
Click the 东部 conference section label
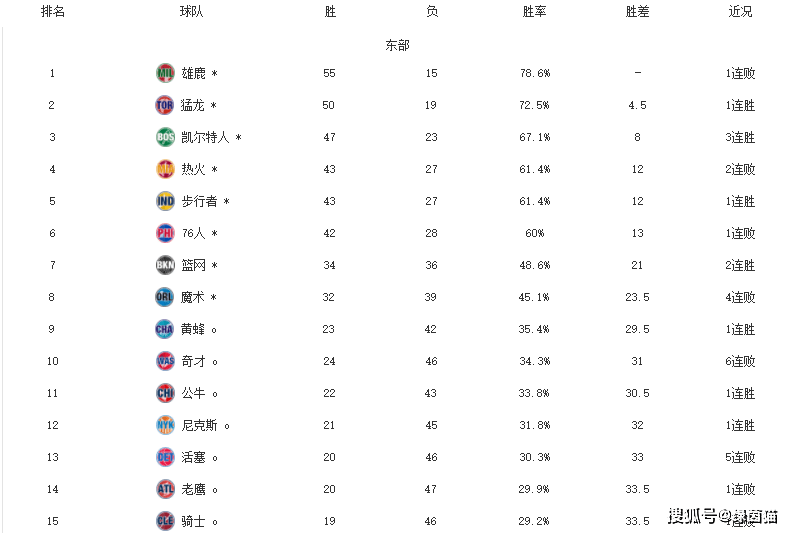[397, 45]
